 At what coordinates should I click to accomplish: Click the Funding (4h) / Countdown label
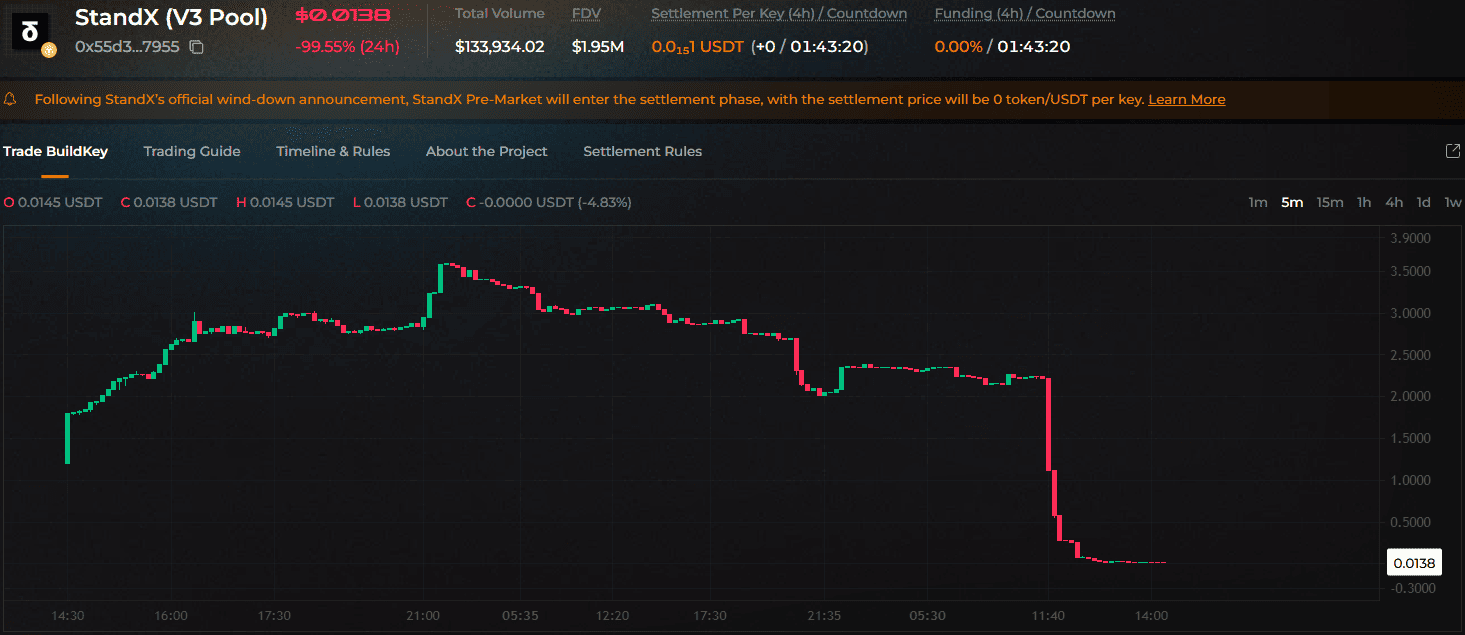pos(1025,14)
